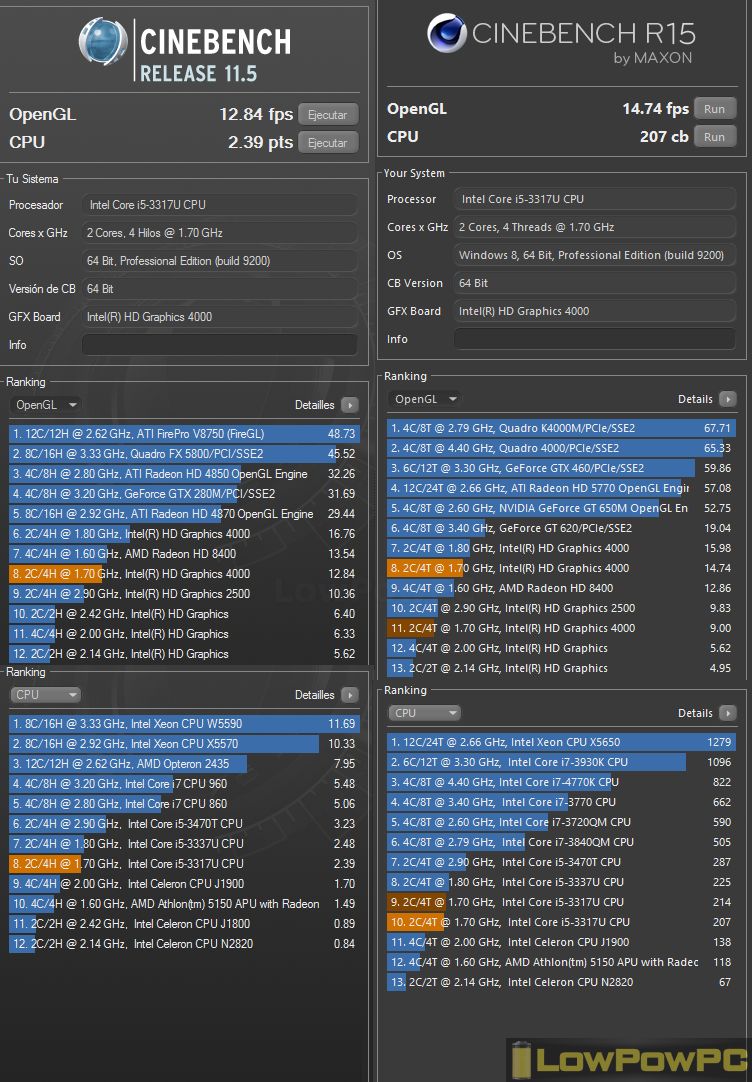Select the AMD Radeon HD 8400 row scoring 12.86
Screen dimensions: 752x1082
(562, 589)
